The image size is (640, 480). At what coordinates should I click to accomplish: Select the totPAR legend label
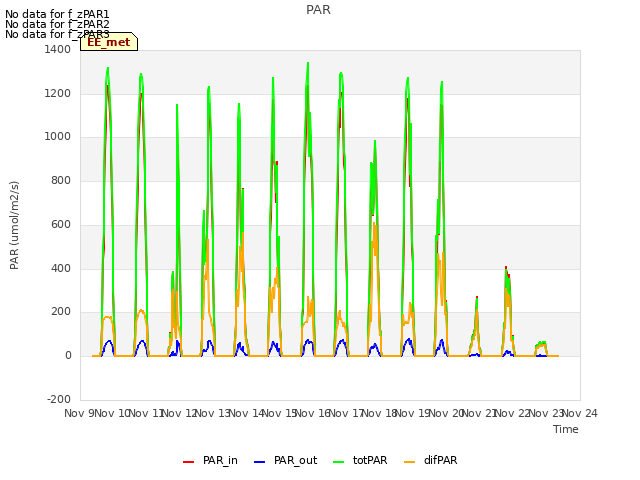(x=370, y=460)
